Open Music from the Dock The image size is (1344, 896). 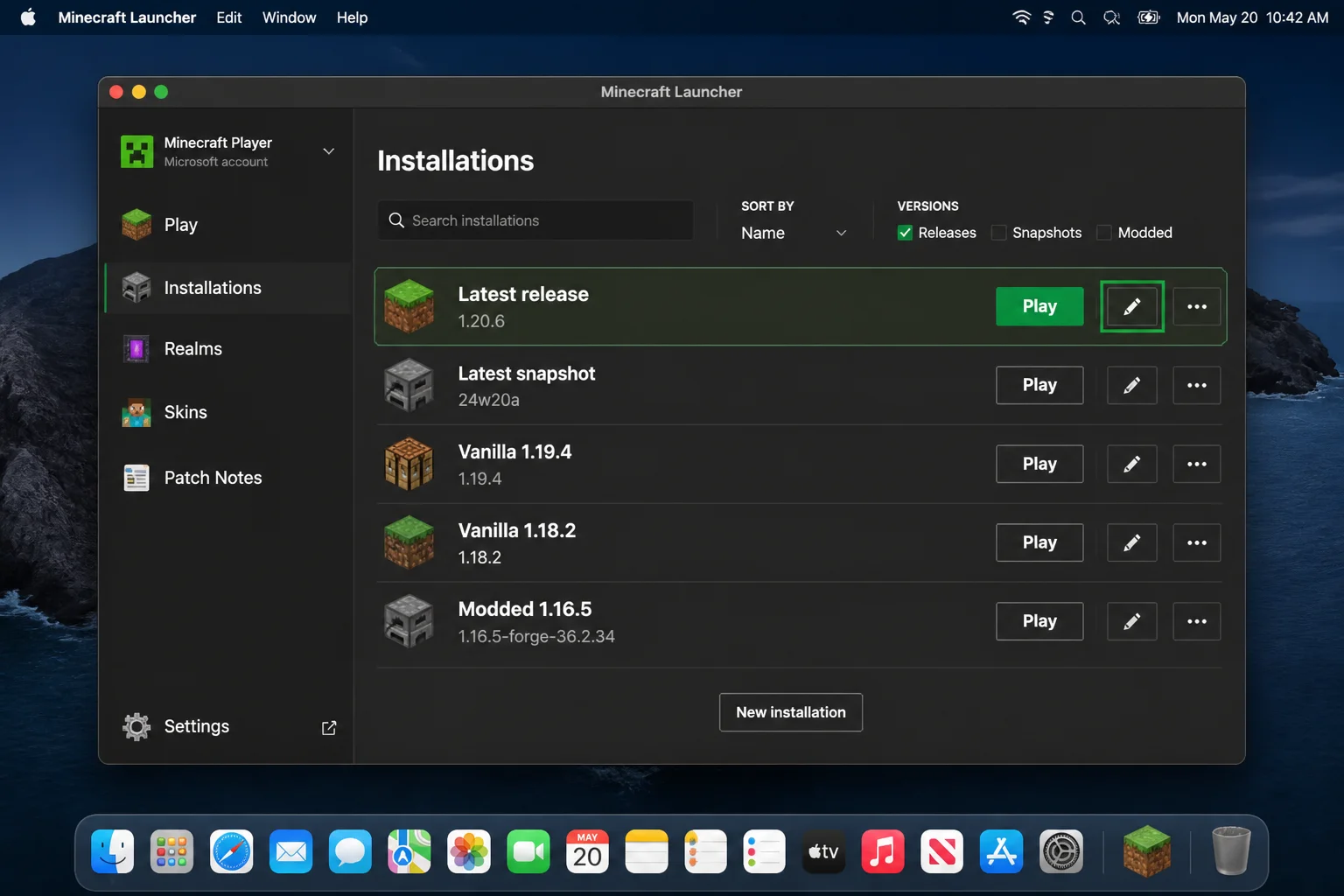click(883, 851)
